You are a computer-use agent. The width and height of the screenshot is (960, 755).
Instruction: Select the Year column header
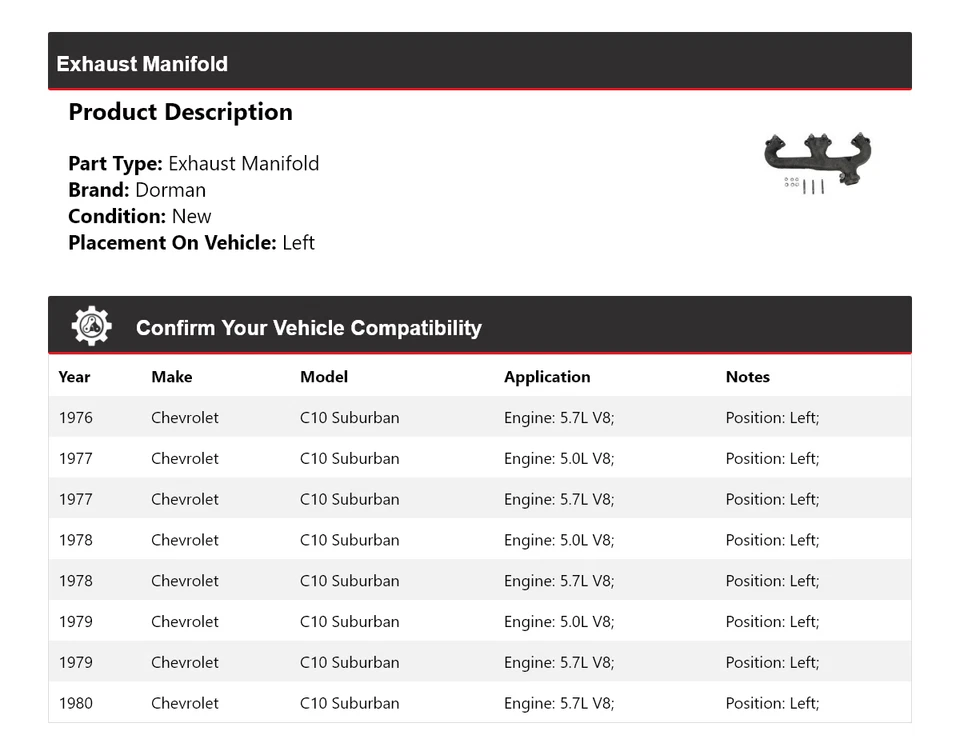74,377
